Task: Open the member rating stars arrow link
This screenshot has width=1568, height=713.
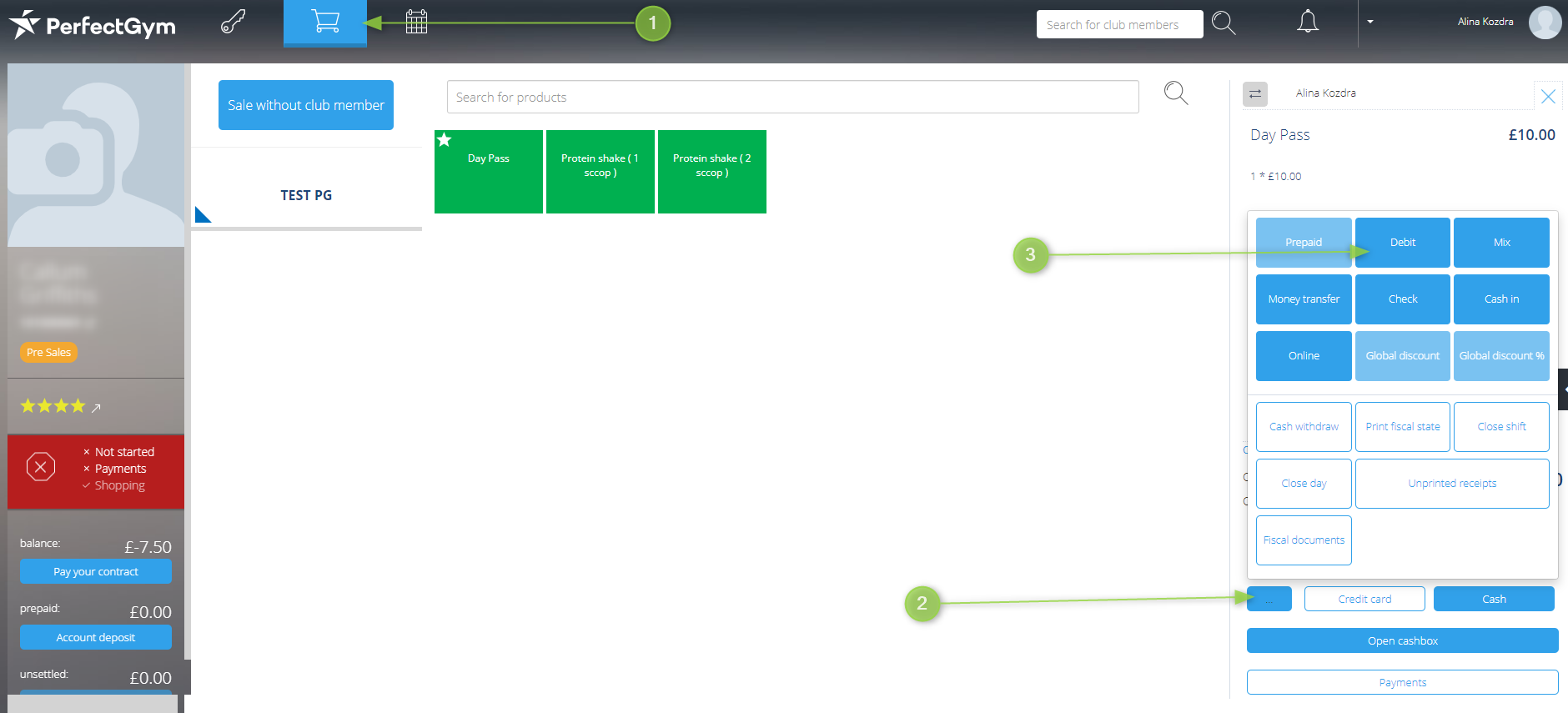Action: (x=96, y=408)
